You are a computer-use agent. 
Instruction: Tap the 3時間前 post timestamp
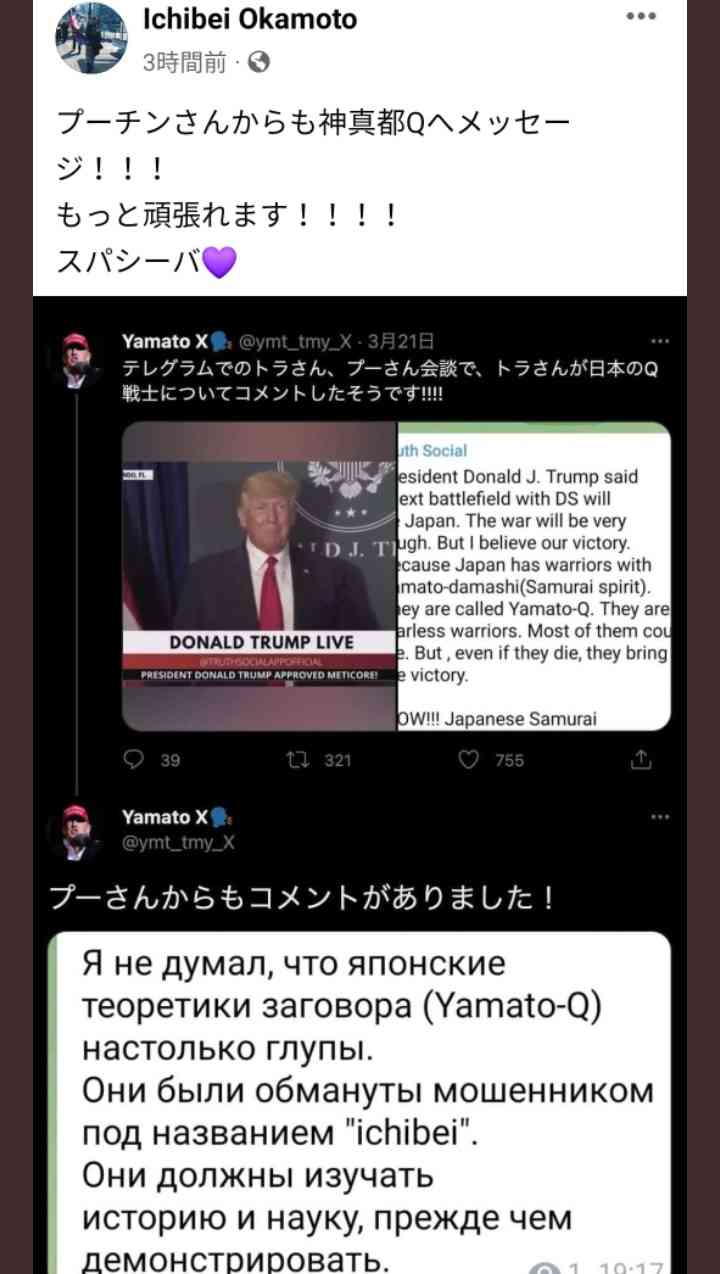pyautogui.click(x=185, y=63)
